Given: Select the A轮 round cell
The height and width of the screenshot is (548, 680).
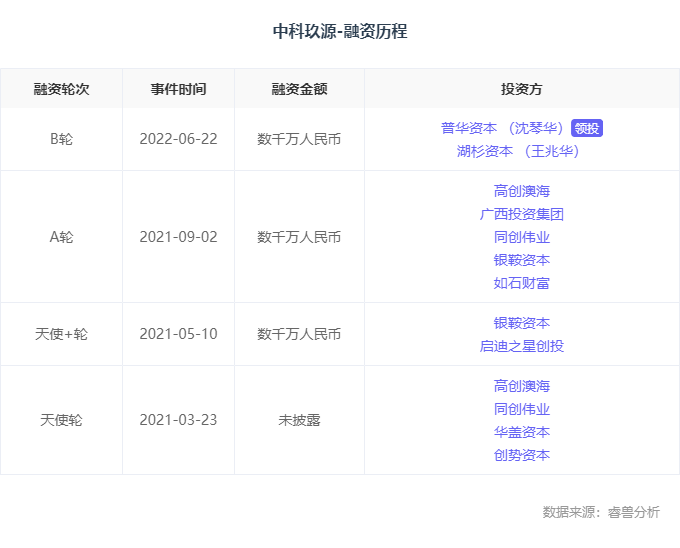Looking at the screenshot, I should 61,237.
